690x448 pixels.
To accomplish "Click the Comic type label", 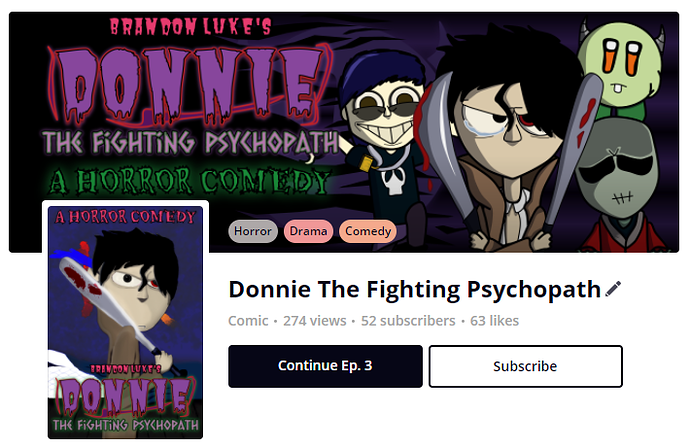I will click(248, 321).
